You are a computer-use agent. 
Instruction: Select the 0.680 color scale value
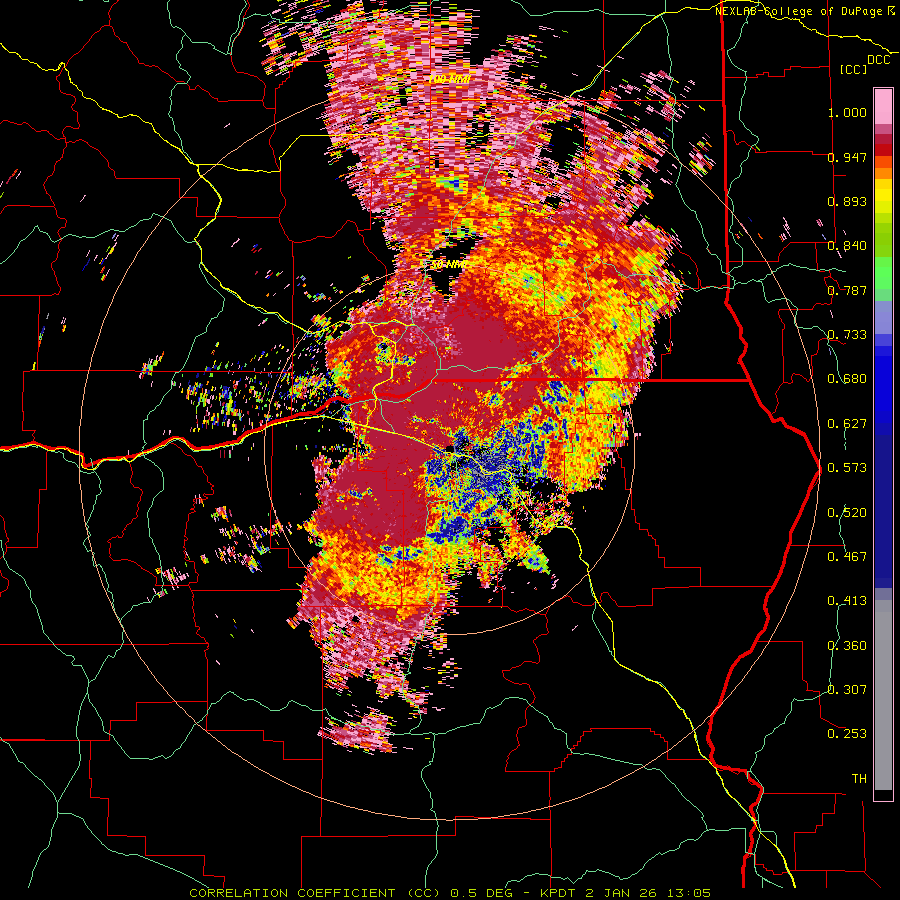pyautogui.click(x=847, y=379)
